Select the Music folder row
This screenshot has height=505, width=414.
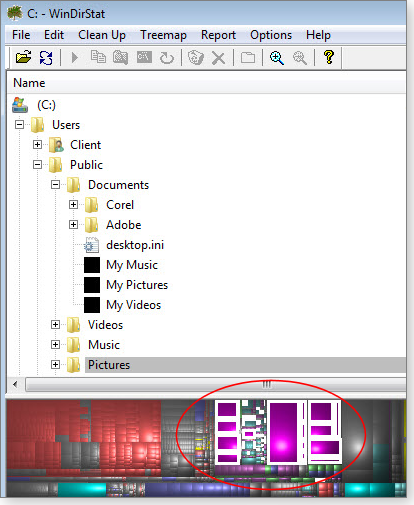click(x=104, y=345)
